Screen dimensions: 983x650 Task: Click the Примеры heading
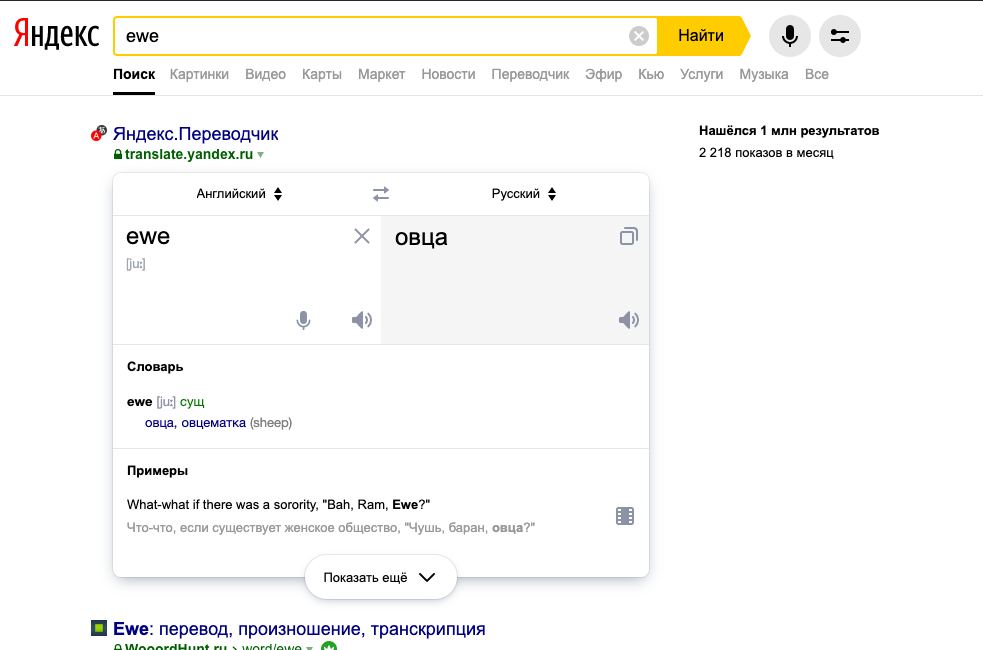pyautogui.click(x=157, y=471)
